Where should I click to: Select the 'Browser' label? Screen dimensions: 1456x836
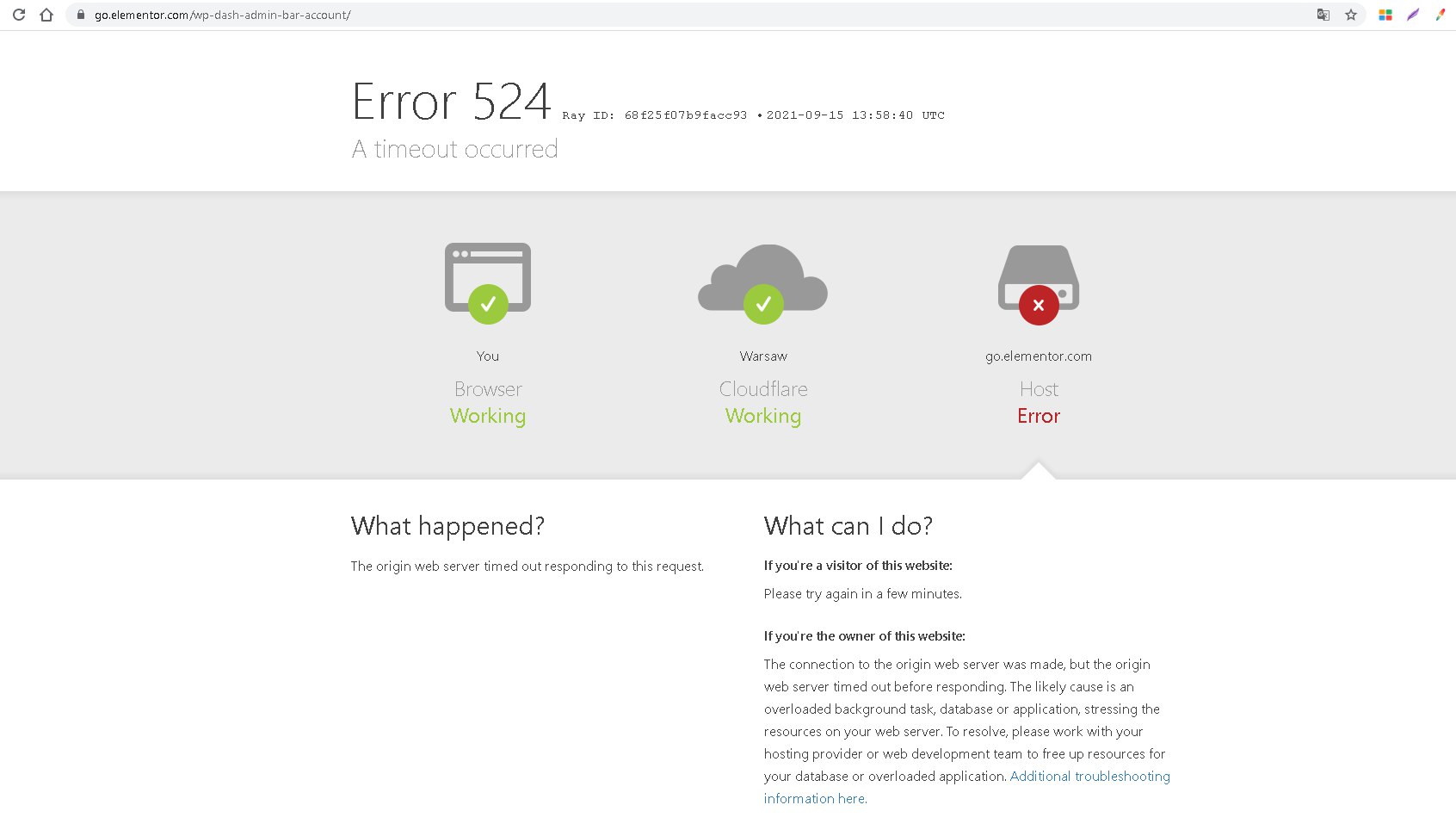488,389
